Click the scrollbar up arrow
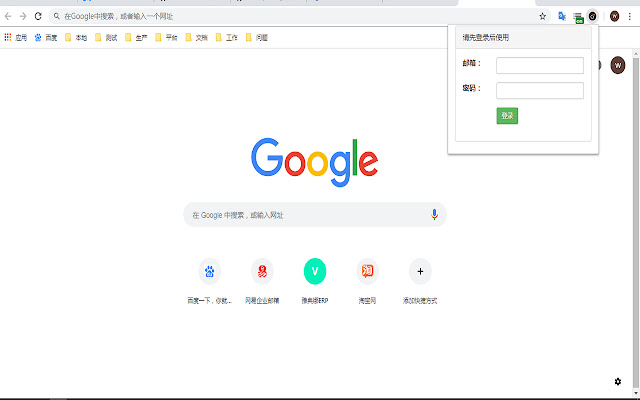640x400 pixels. tap(636, 53)
